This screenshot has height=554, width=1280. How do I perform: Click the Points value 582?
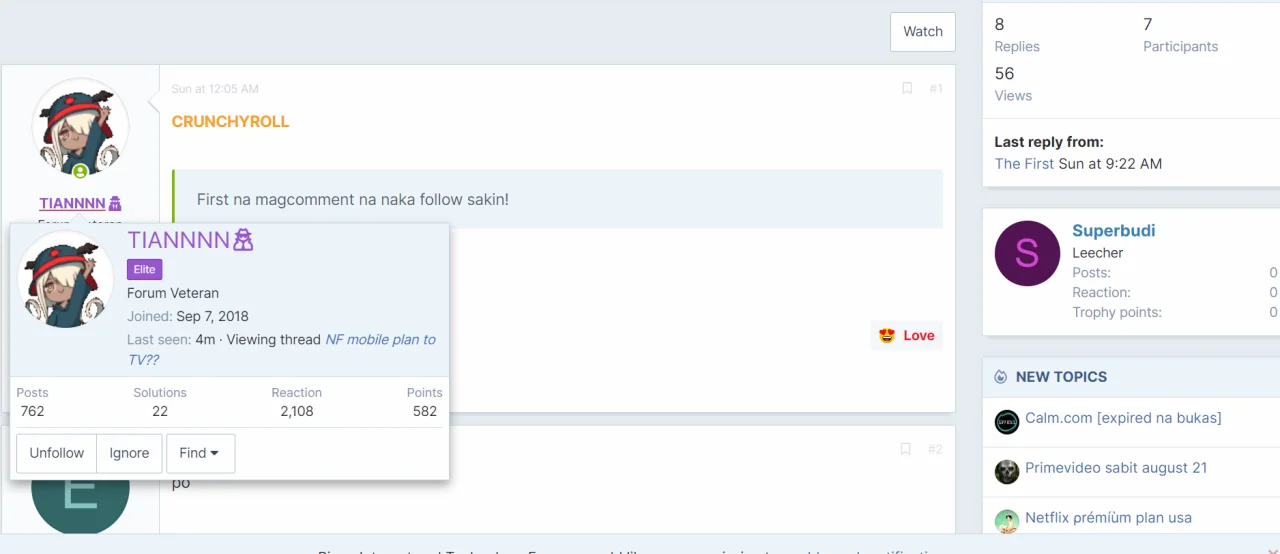click(425, 411)
